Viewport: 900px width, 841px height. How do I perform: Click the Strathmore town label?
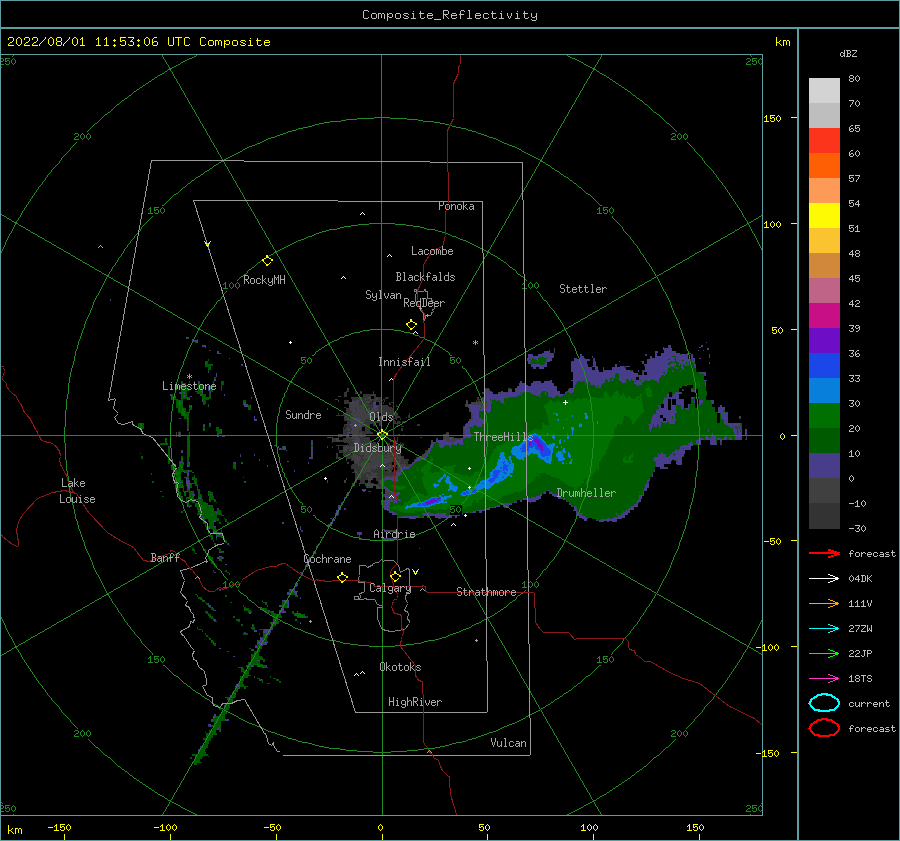point(486,592)
